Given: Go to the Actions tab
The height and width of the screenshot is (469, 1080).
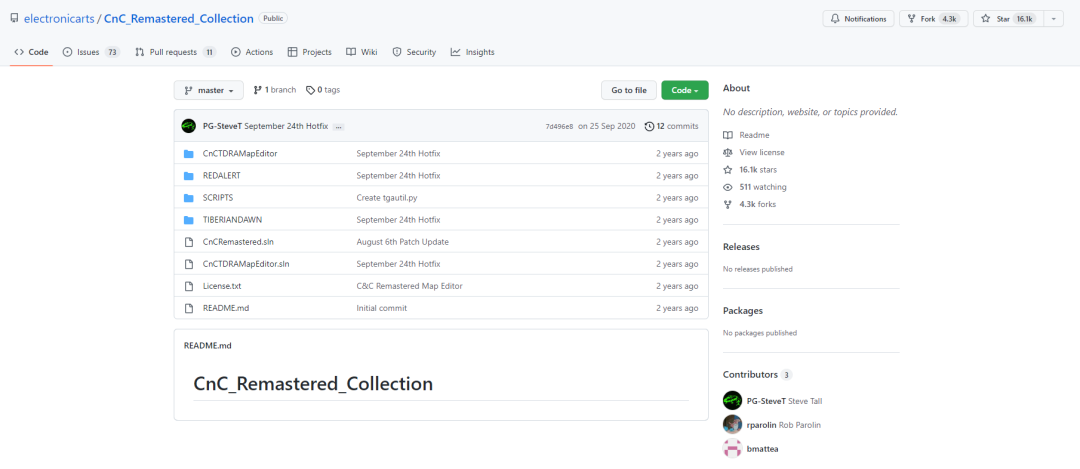Looking at the screenshot, I should 252,52.
